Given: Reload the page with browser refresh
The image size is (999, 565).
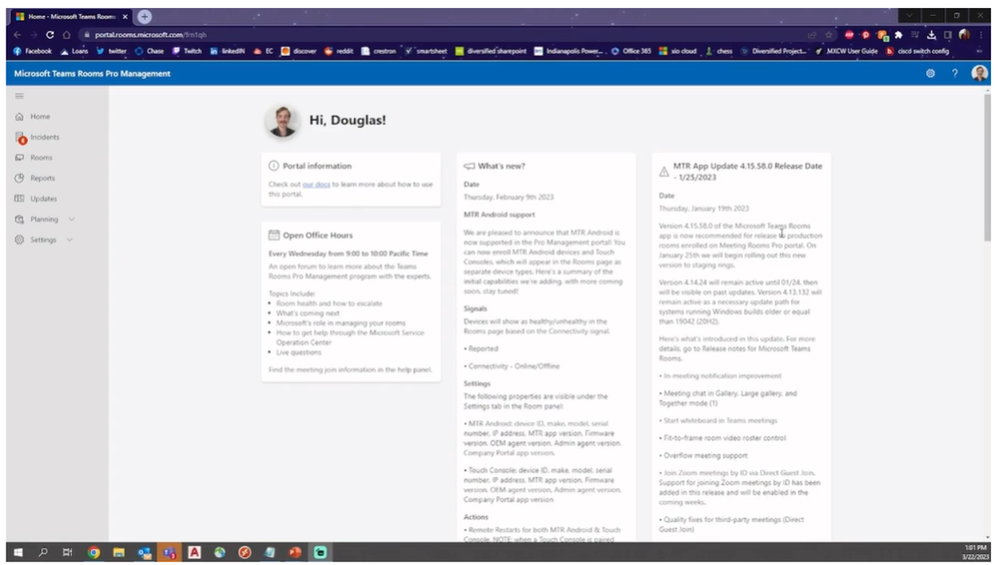Looking at the screenshot, I should [x=50, y=35].
